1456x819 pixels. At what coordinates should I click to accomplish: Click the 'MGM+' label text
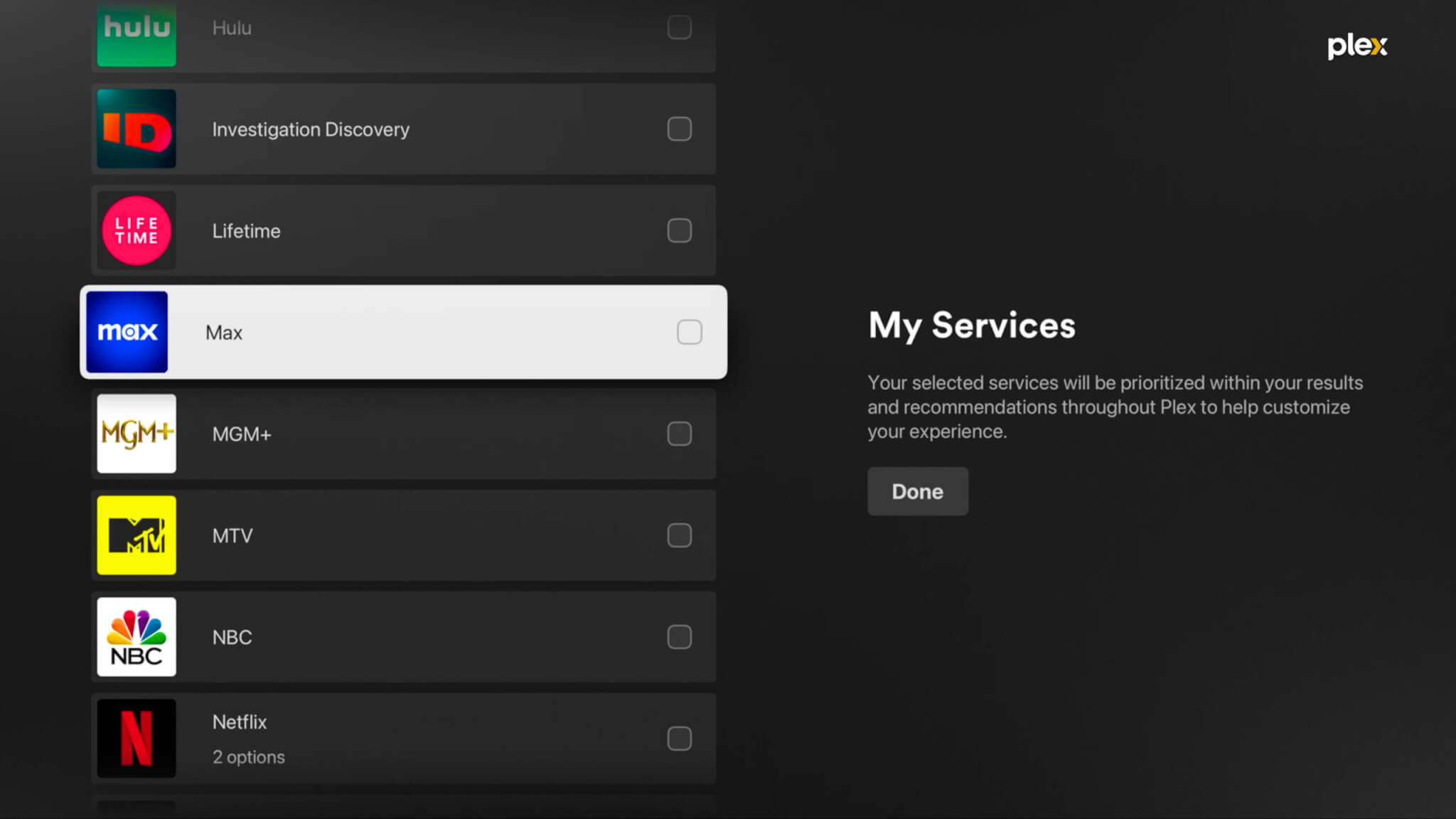click(x=242, y=434)
